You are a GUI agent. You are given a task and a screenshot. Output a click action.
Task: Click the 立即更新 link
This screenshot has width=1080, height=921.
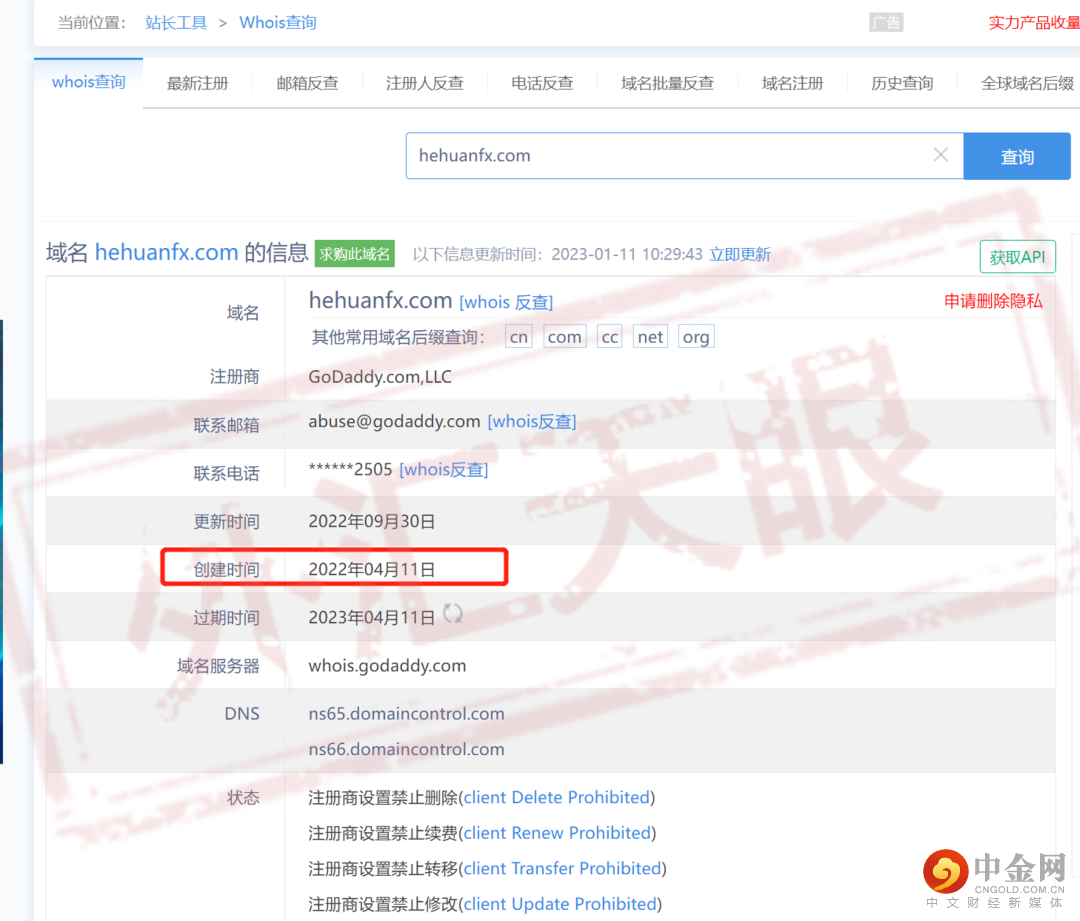tap(740, 254)
